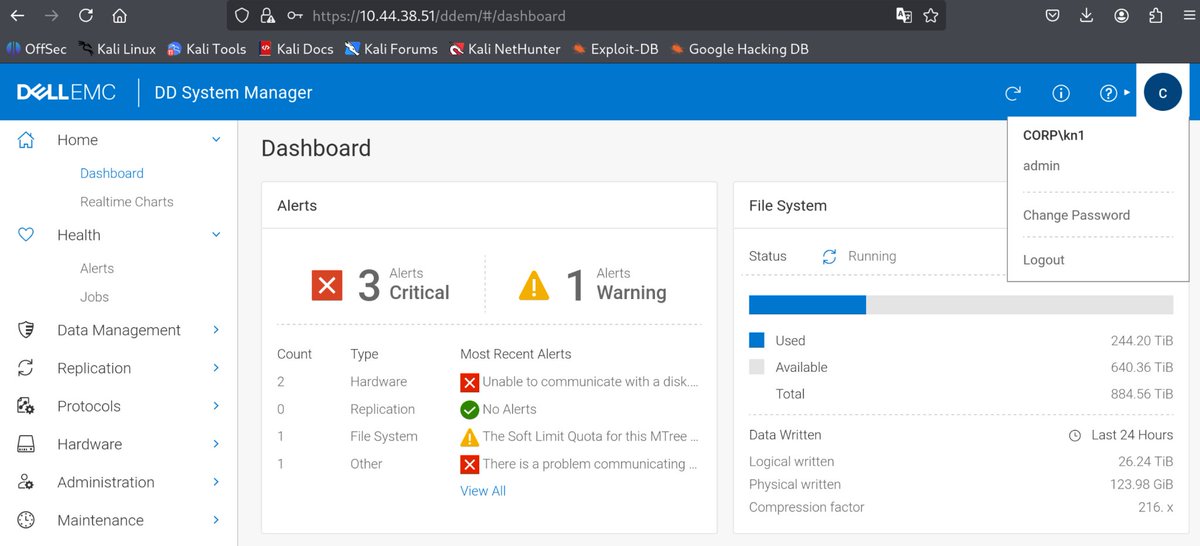Open the Firefox account icon

click(1122, 16)
